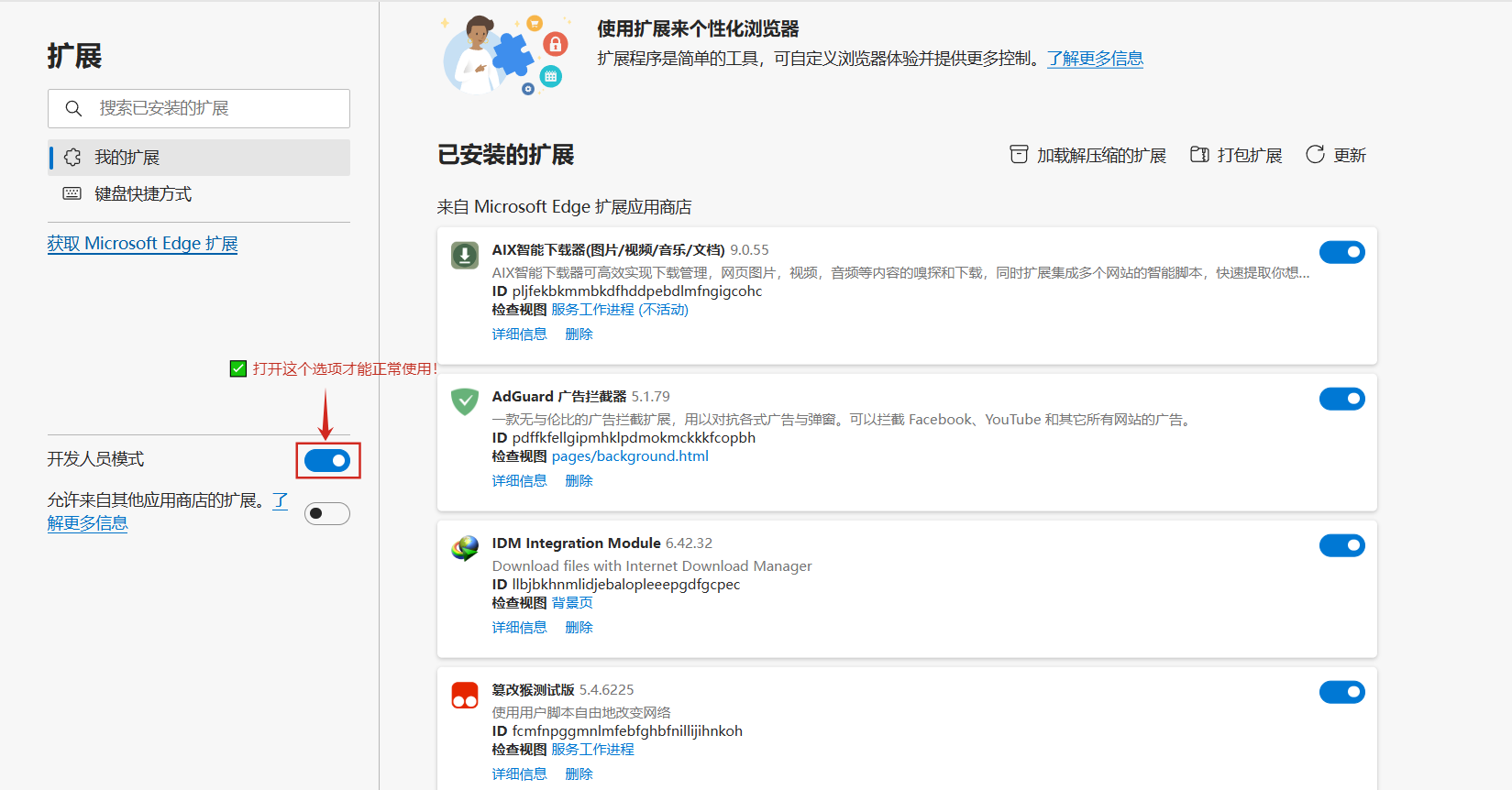
Task: Click the 更新 refresh icon
Action: pos(1315,155)
